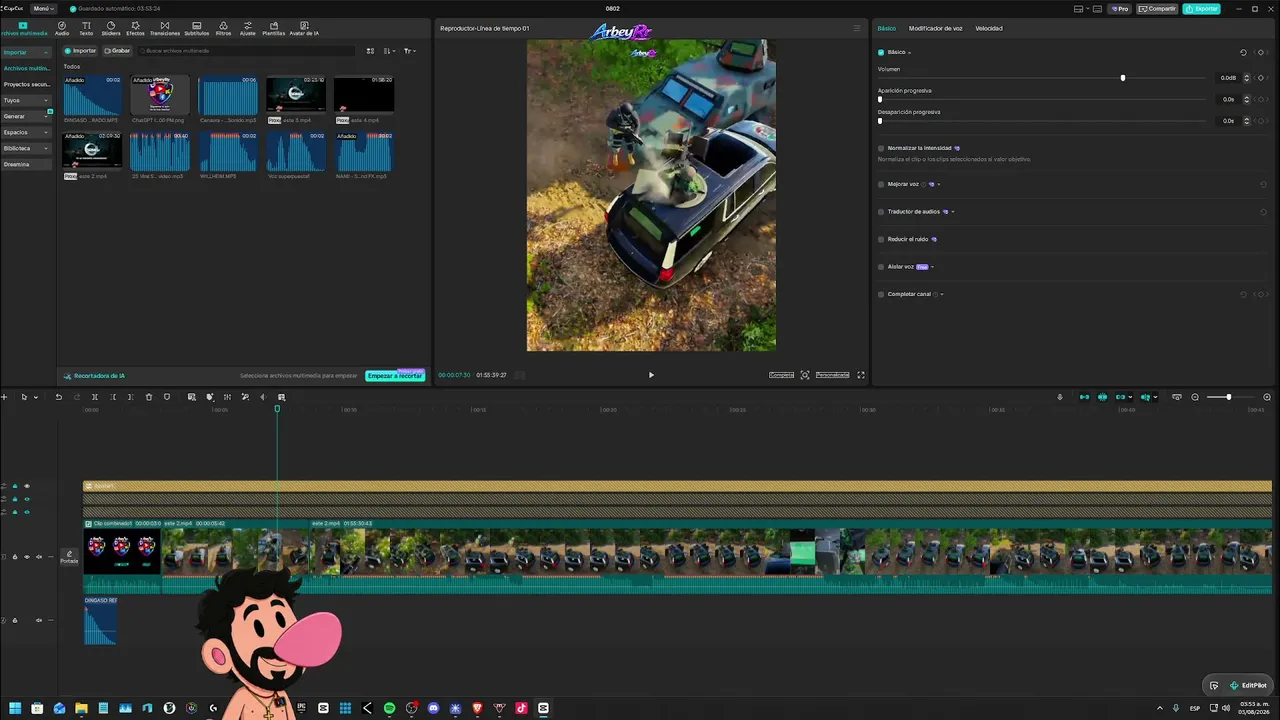
Task: Enable the Mejorar voz option
Action: 880,184
